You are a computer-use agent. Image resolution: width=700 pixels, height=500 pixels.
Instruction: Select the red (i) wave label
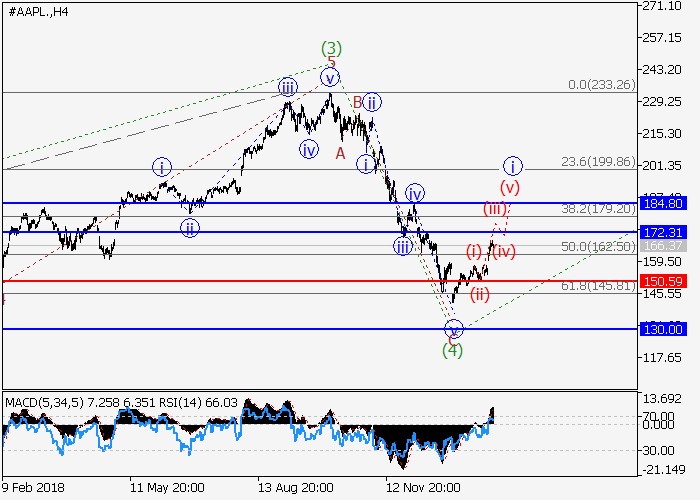click(x=474, y=252)
